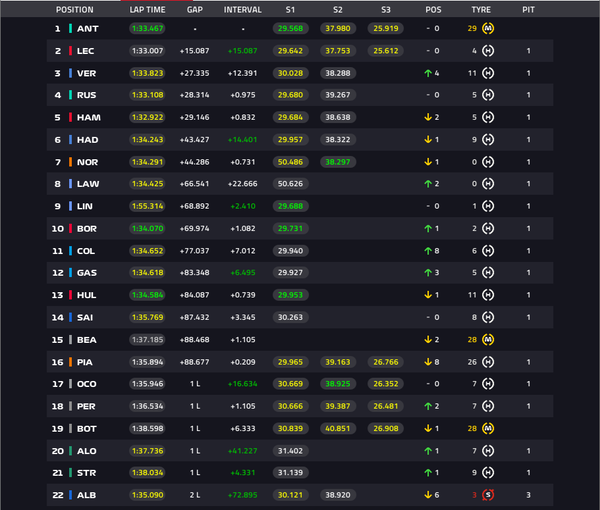Click NOR's green 38.297 sector two time
The height and width of the screenshot is (510, 600).
[x=338, y=162]
